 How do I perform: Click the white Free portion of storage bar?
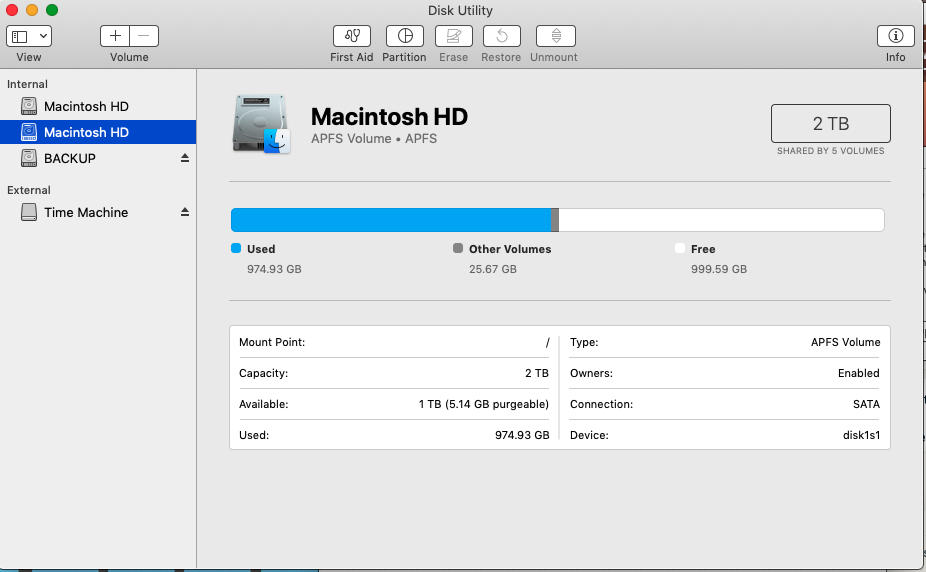point(721,220)
